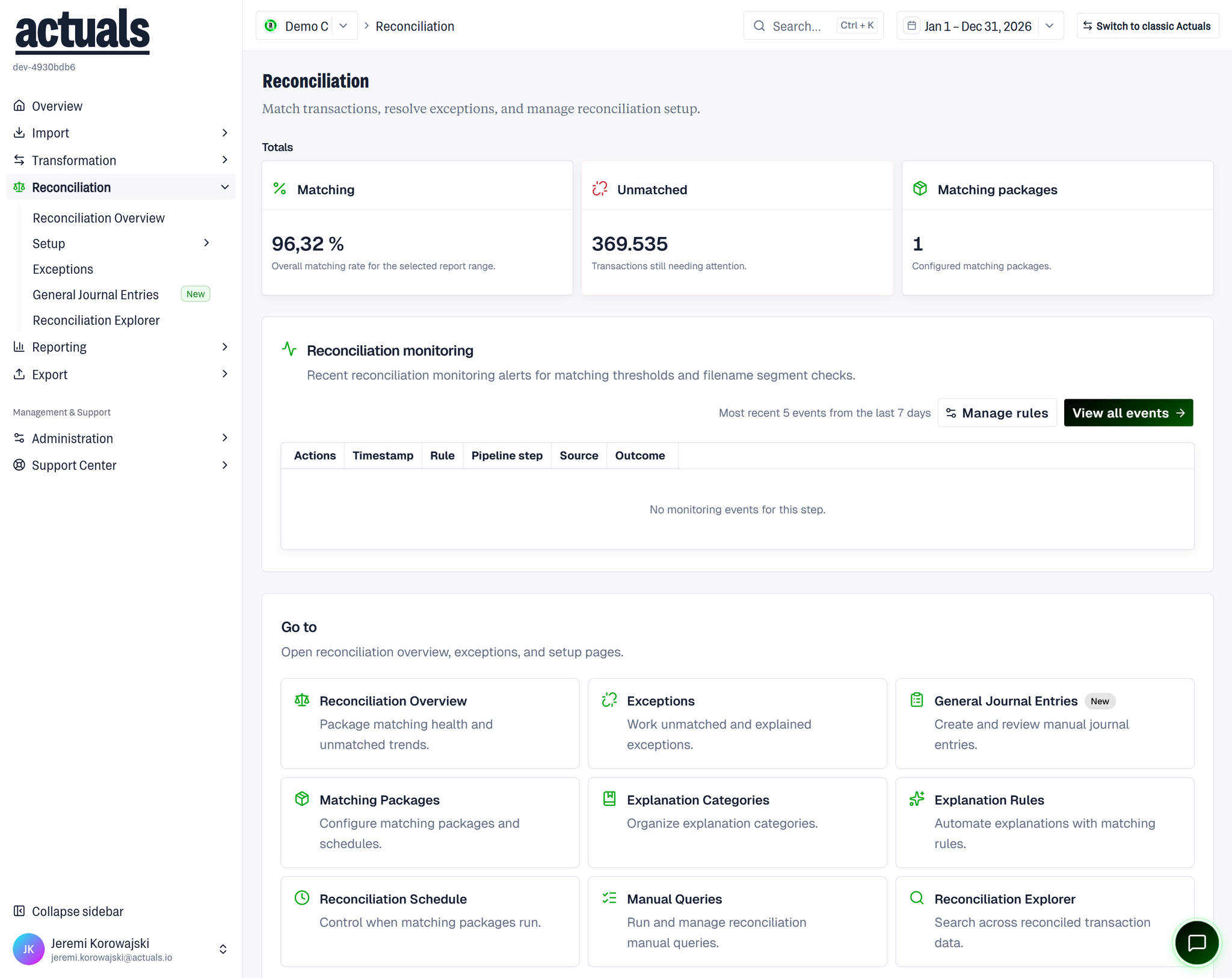Open the Matching Packages go-to card
1232x978 pixels.
pos(430,822)
